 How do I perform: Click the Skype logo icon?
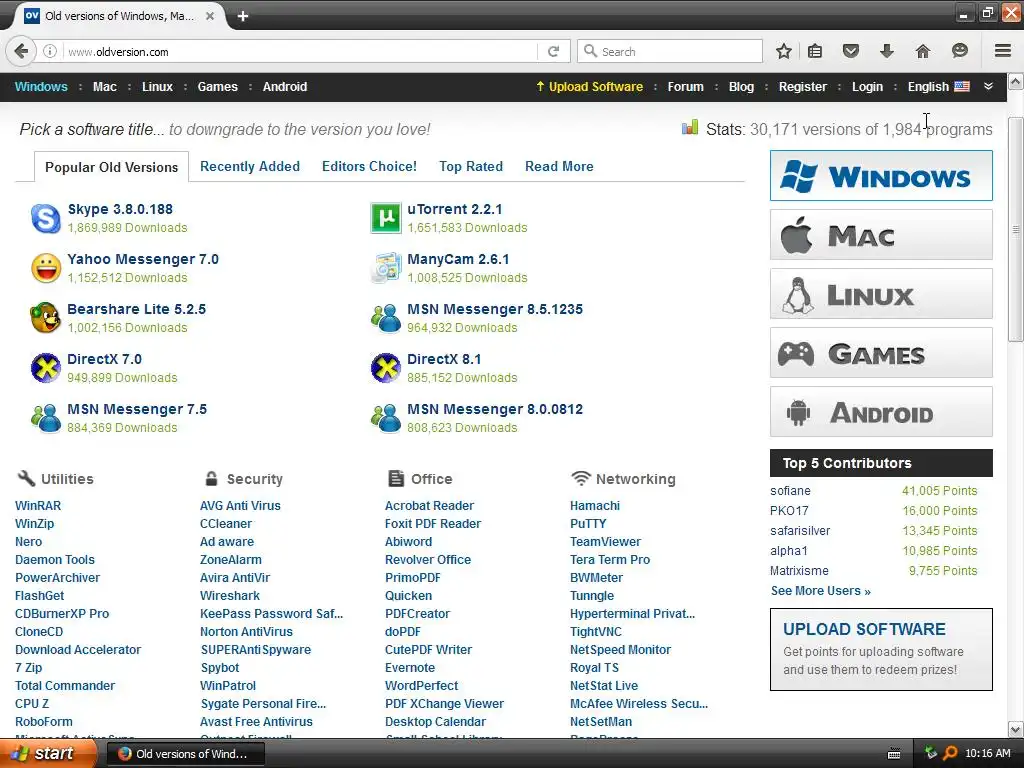coord(46,218)
